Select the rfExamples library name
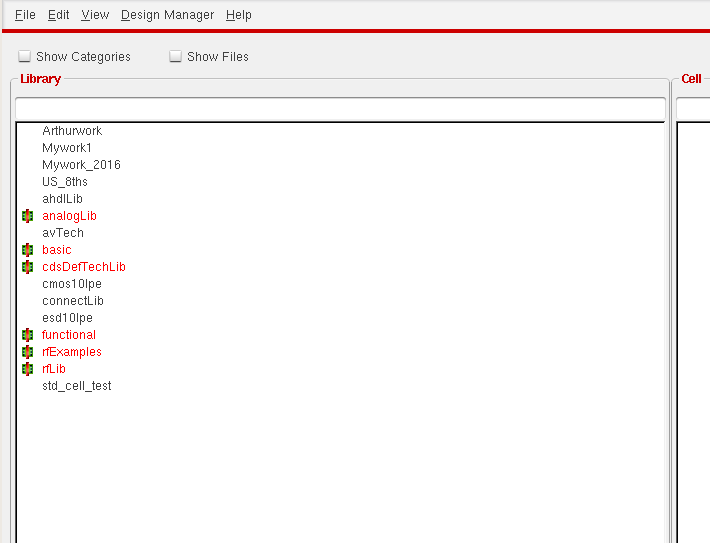 click(72, 352)
